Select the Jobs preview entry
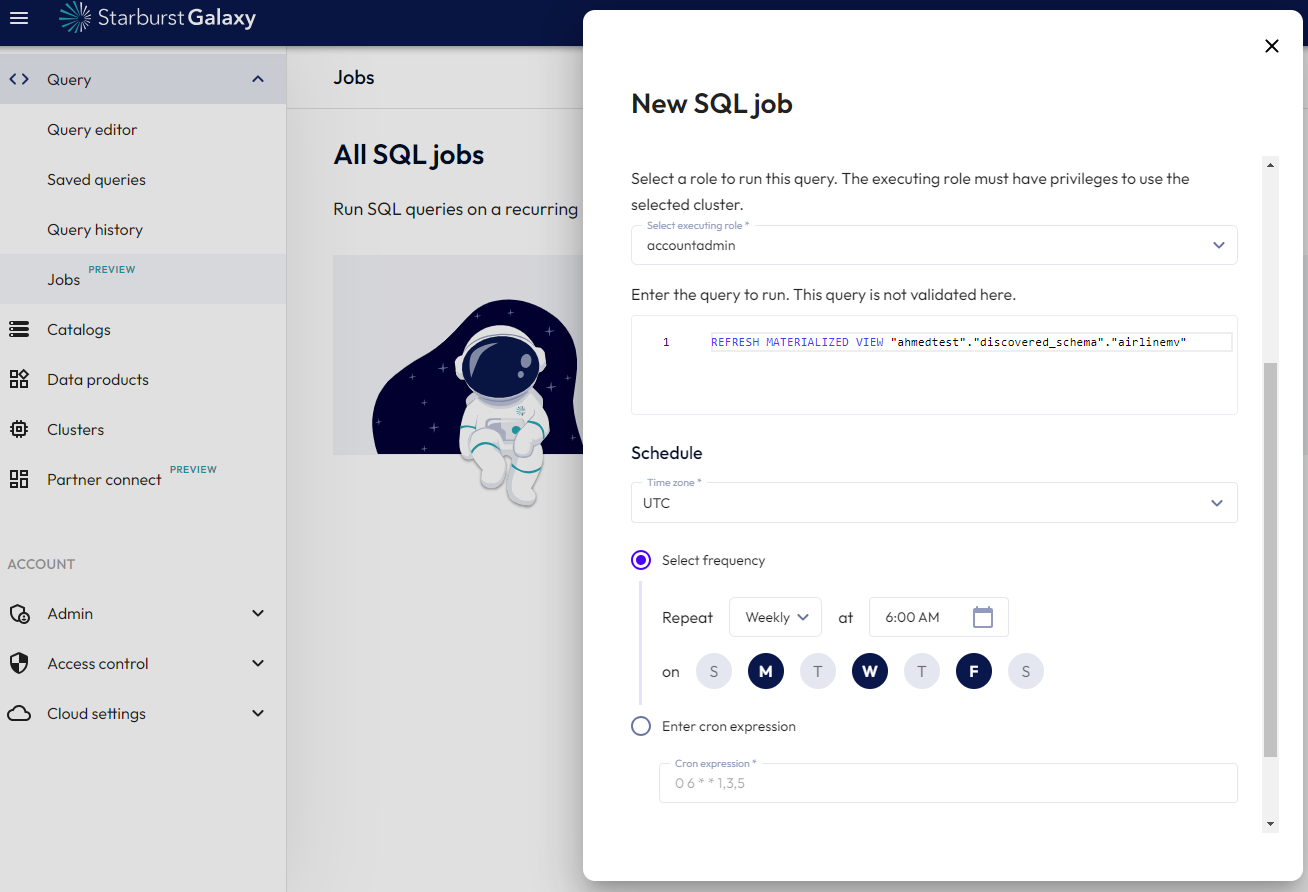This screenshot has height=892, width=1308. tap(63, 279)
